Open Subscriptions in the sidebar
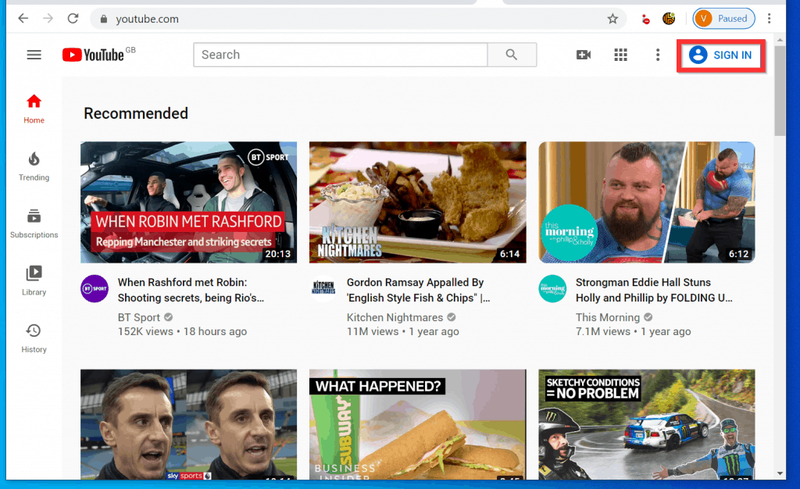Image resolution: width=800 pixels, height=489 pixels. click(x=34, y=224)
